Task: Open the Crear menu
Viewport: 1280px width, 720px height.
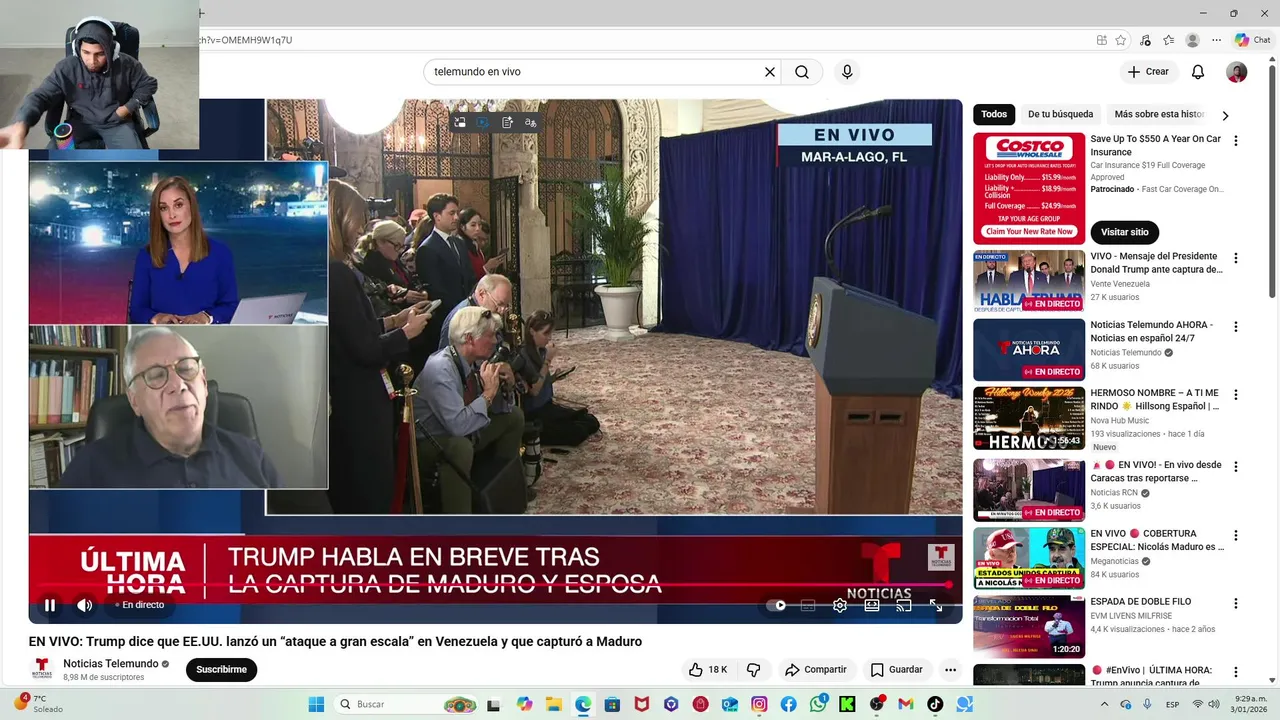Action: (x=1147, y=72)
